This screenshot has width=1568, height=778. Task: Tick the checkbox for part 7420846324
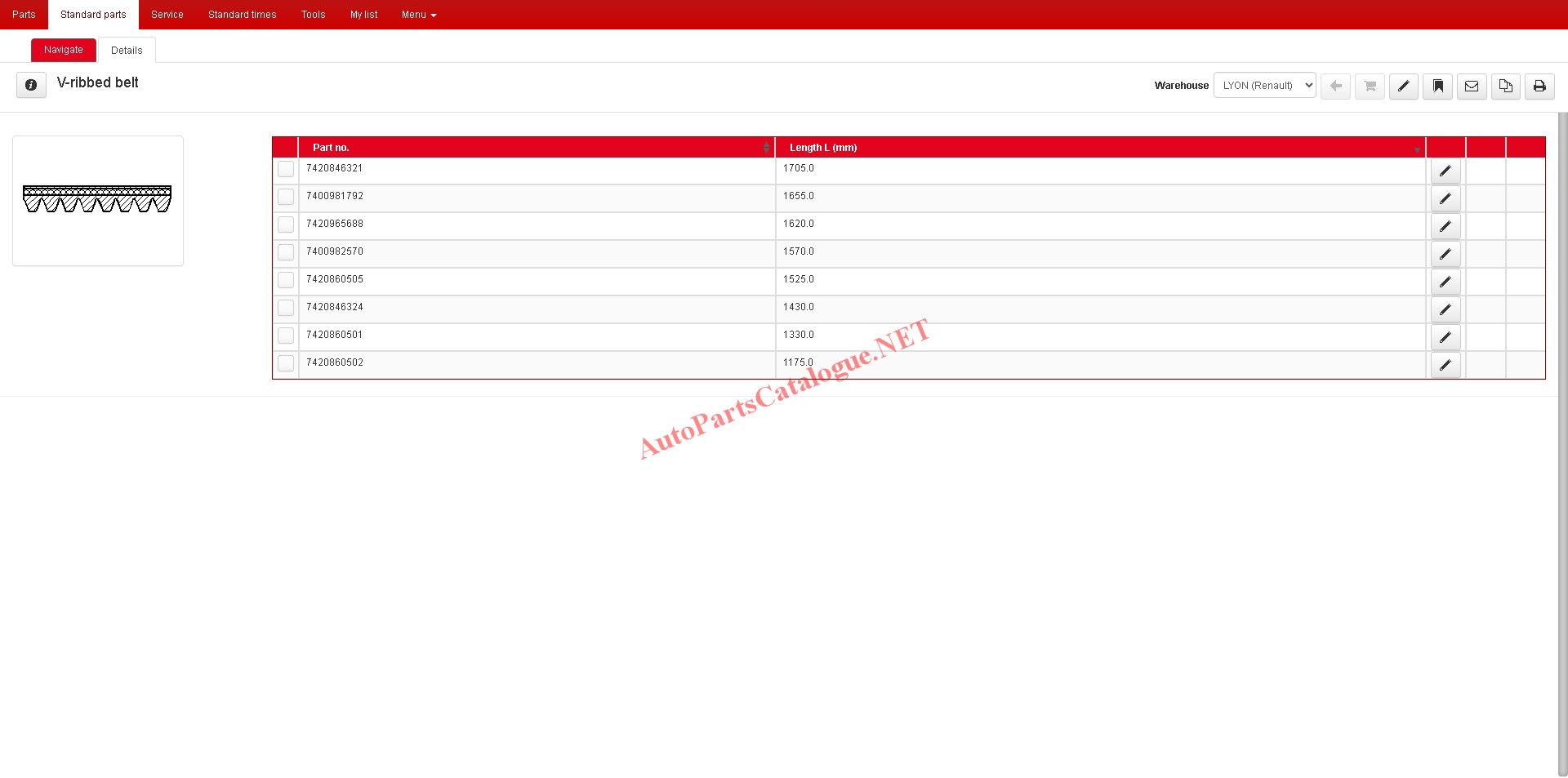[x=286, y=308]
